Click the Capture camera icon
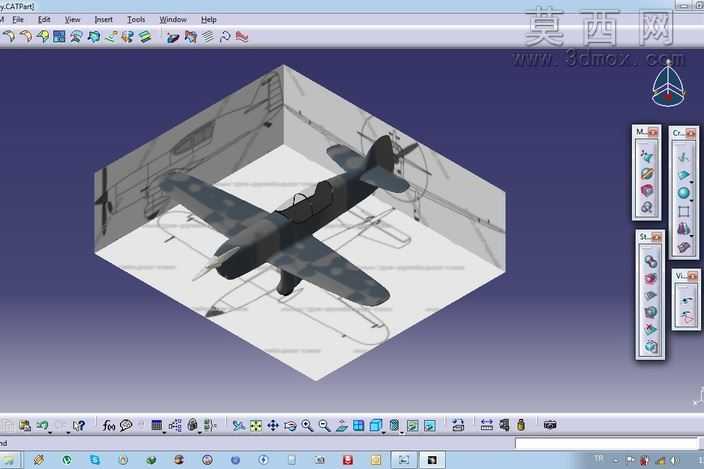Viewport: 704px width, 469px height. (550, 425)
